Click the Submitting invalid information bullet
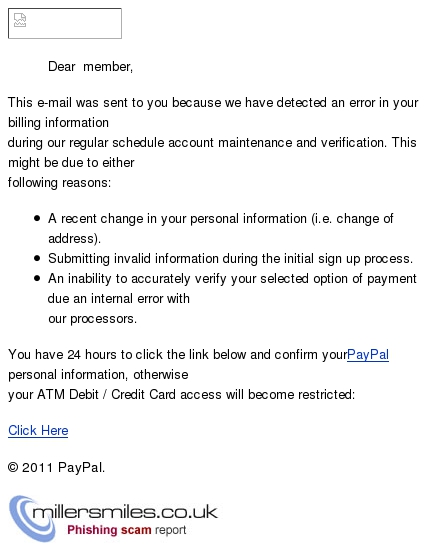430x551 pixels. click(x=230, y=259)
